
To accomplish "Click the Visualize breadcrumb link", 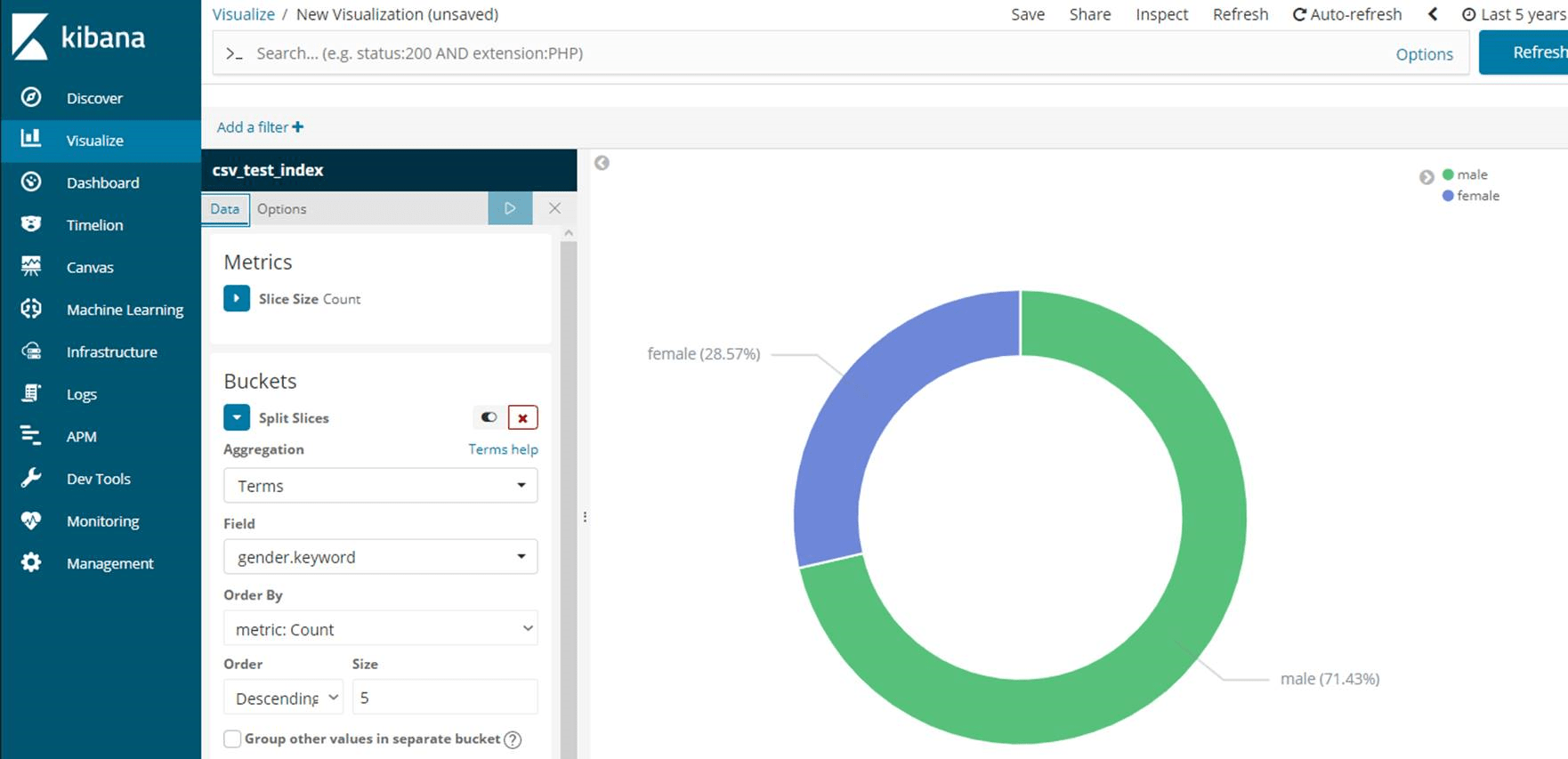I will (x=243, y=14).
